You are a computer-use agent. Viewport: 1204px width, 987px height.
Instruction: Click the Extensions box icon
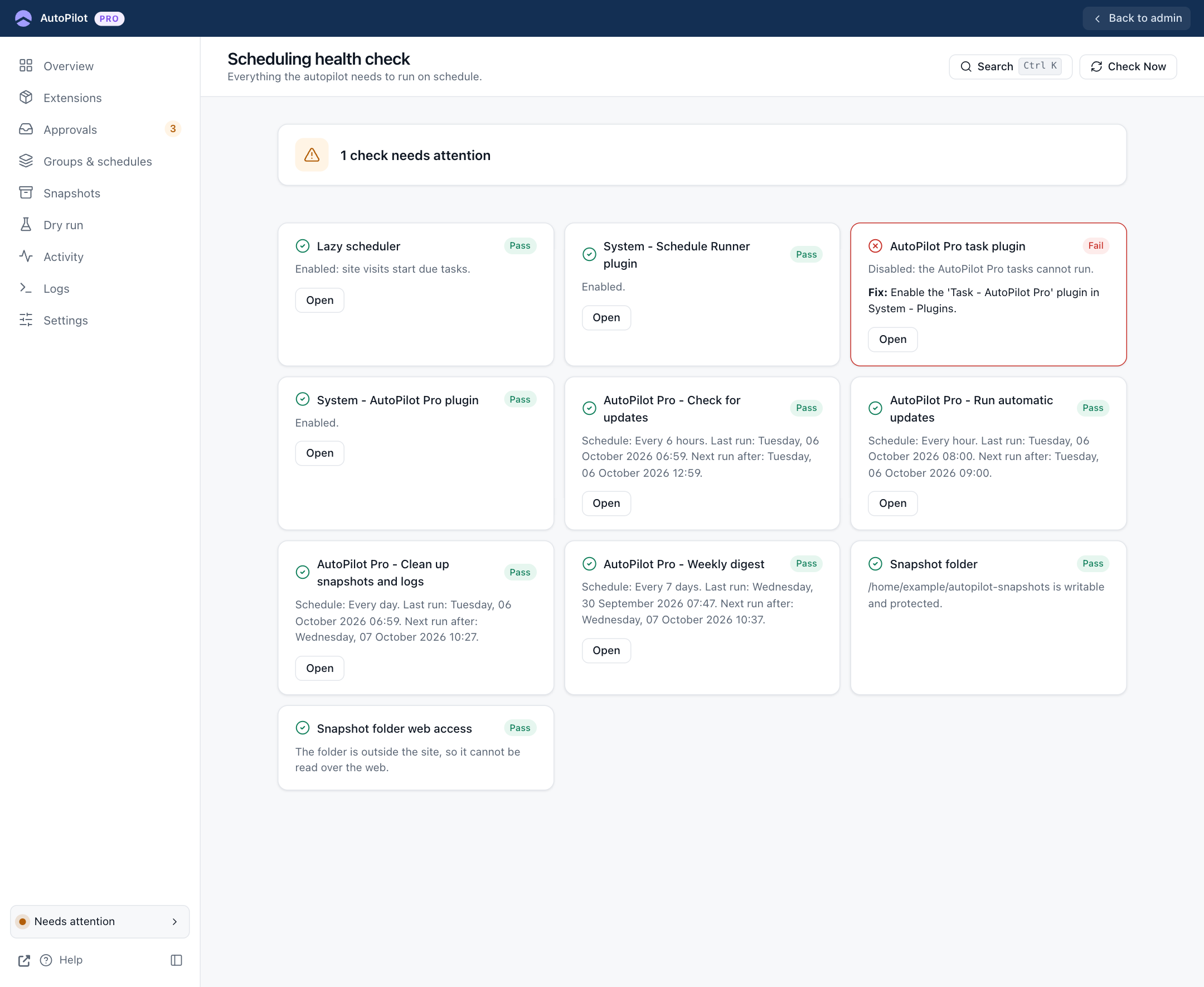[x=26, y=97]
